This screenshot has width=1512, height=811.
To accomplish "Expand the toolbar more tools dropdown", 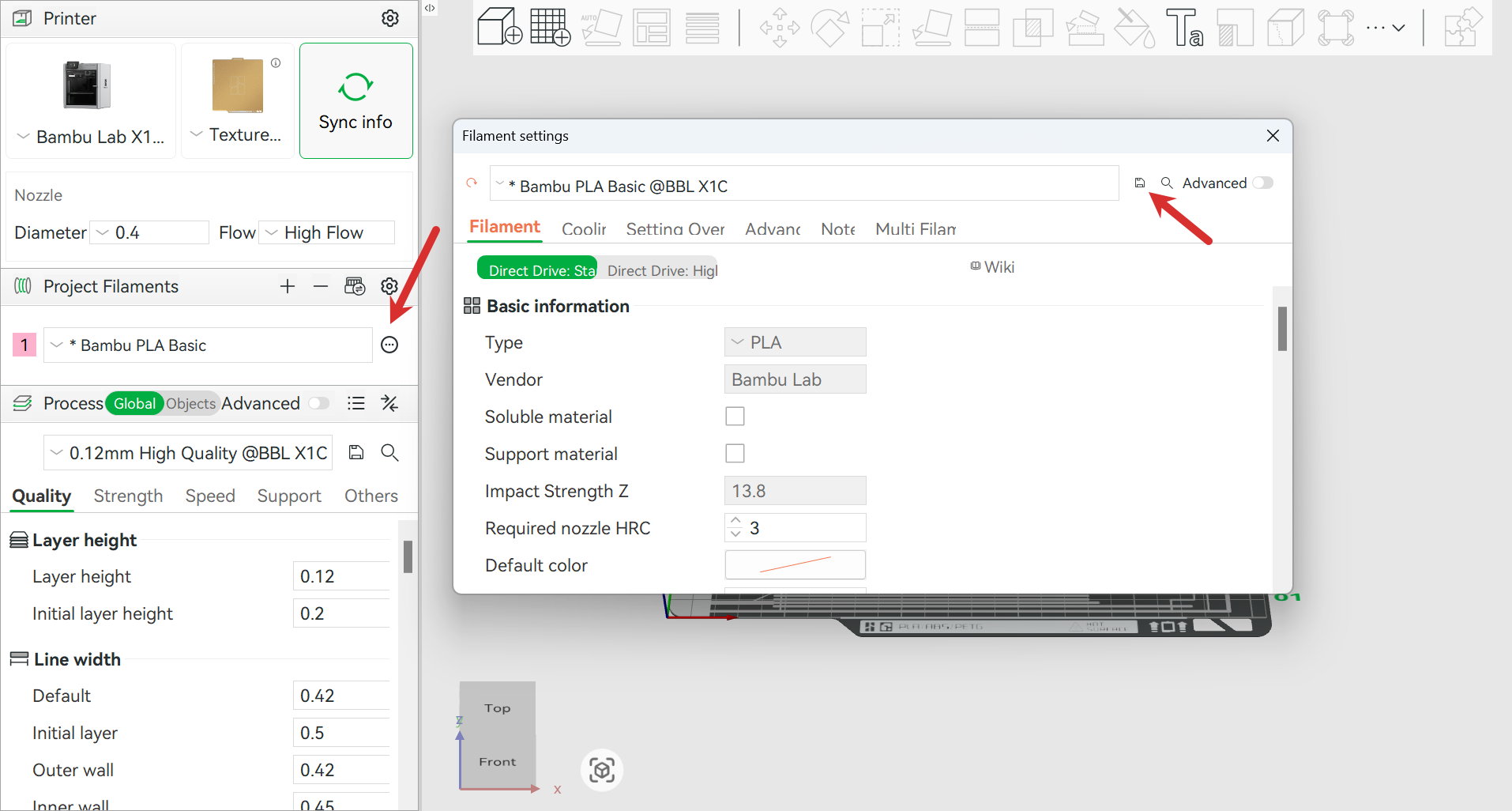I will pyautogui.click(x=1386, y=27).
